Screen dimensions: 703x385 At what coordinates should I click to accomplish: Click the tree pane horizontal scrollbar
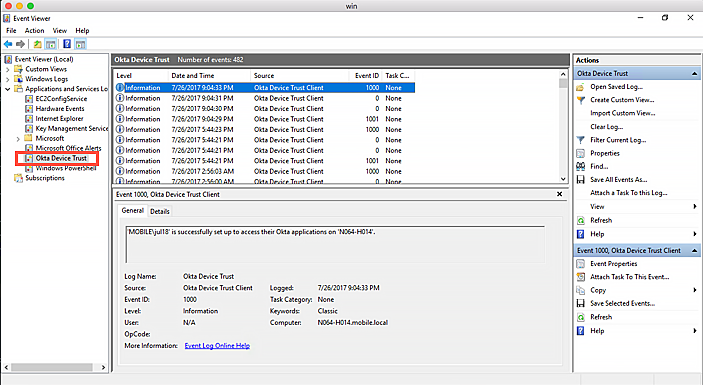[x=54, y=367]
